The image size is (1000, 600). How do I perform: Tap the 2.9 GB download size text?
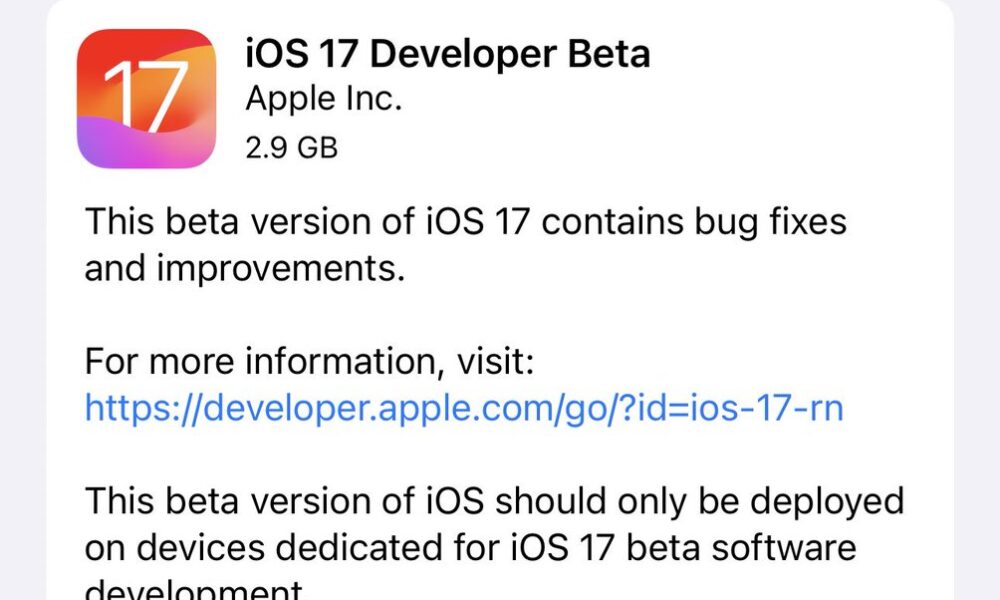point(291,148)
